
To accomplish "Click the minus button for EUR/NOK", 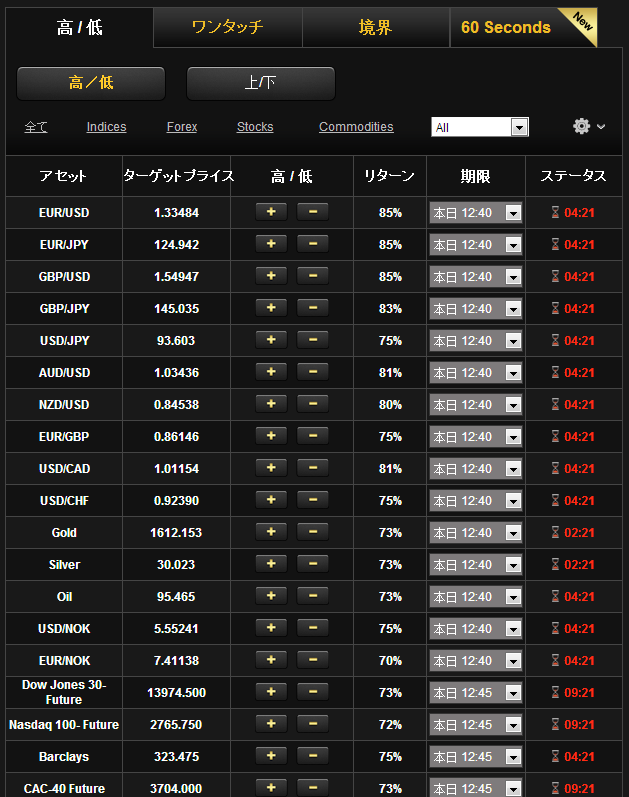I will point(313,660).
